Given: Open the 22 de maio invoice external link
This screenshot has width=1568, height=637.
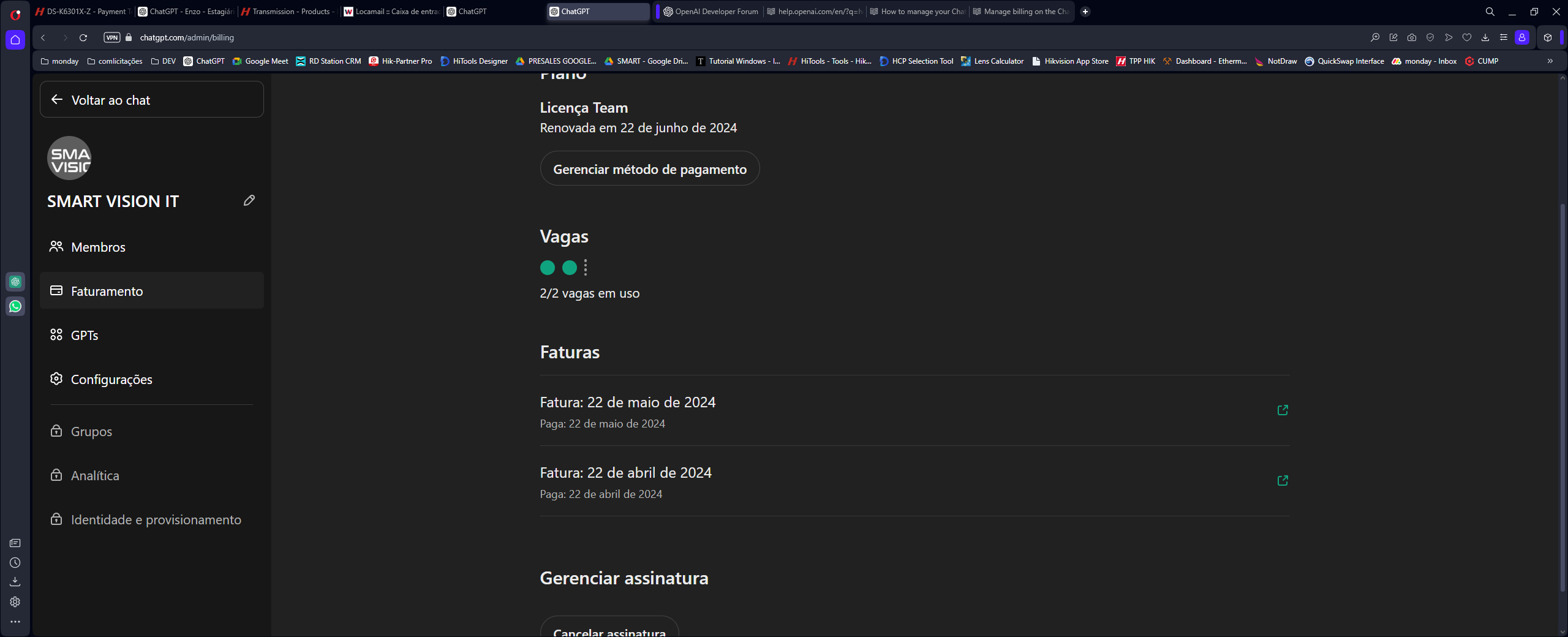Looking at the screenshot, I should tap(1283, 410).
